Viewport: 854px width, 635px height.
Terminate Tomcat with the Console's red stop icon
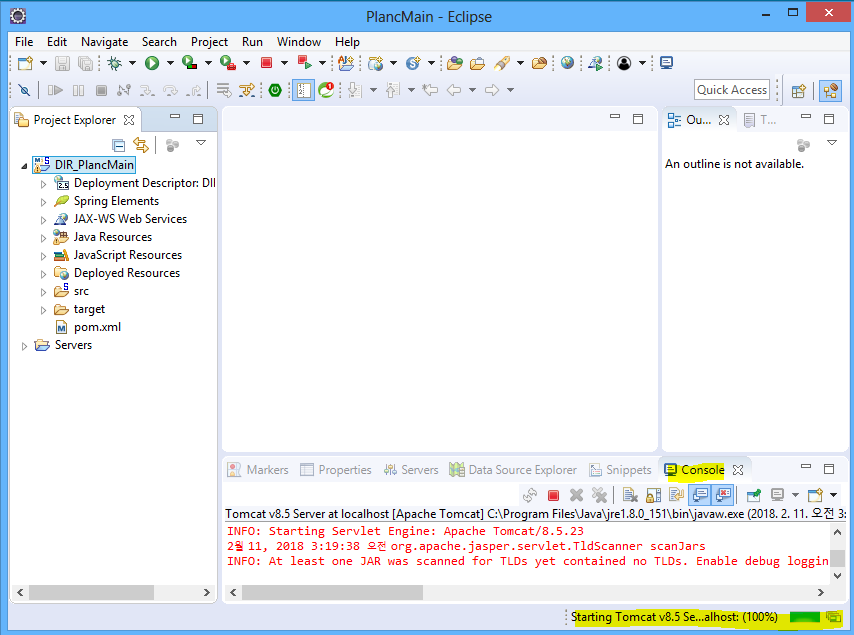[553, 494]
